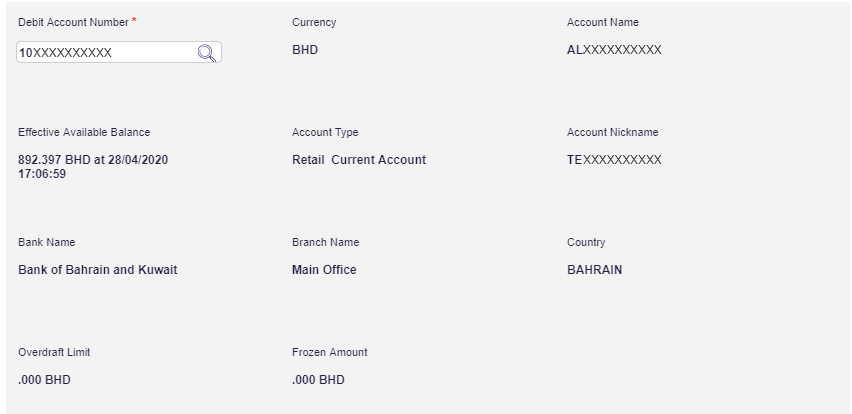The height and width of the screenshot is (414, 852).
Task: Click the Effective Available Balance label
Action: tap(84, 132)
